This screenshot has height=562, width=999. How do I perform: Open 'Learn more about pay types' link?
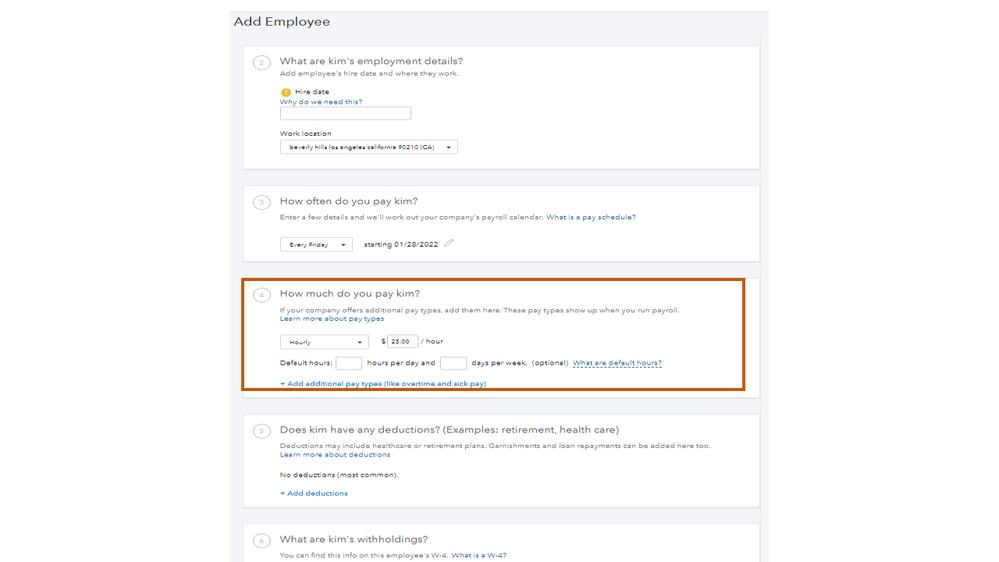(x=332, y=319)
